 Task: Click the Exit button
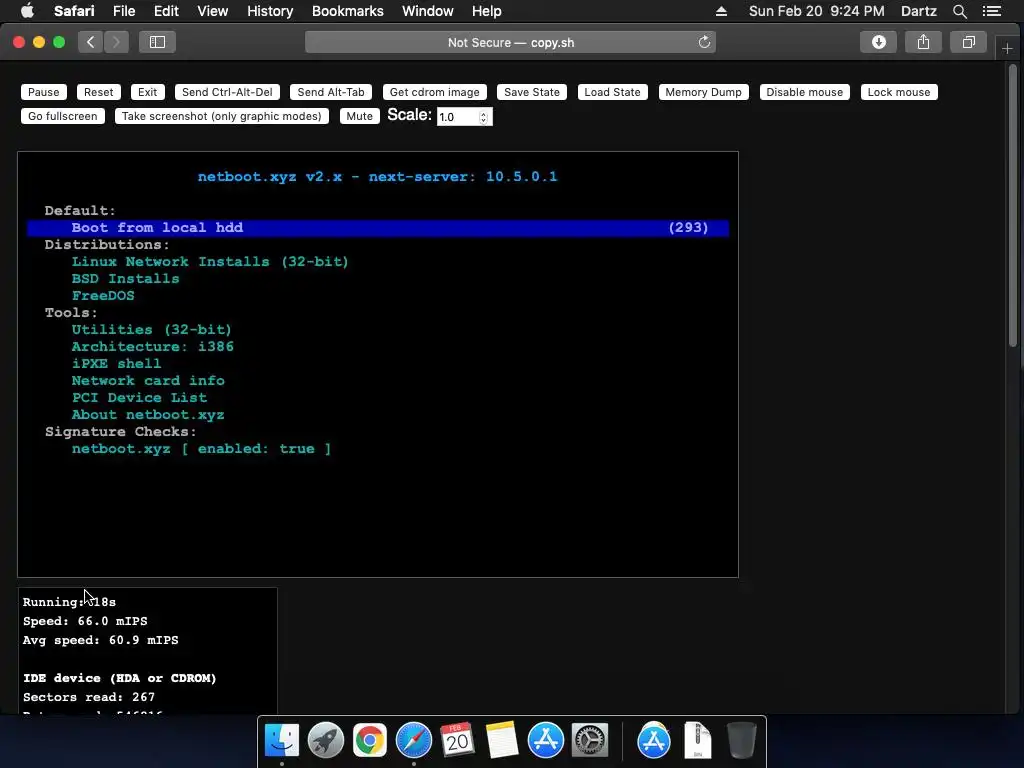tap(148, 92)
